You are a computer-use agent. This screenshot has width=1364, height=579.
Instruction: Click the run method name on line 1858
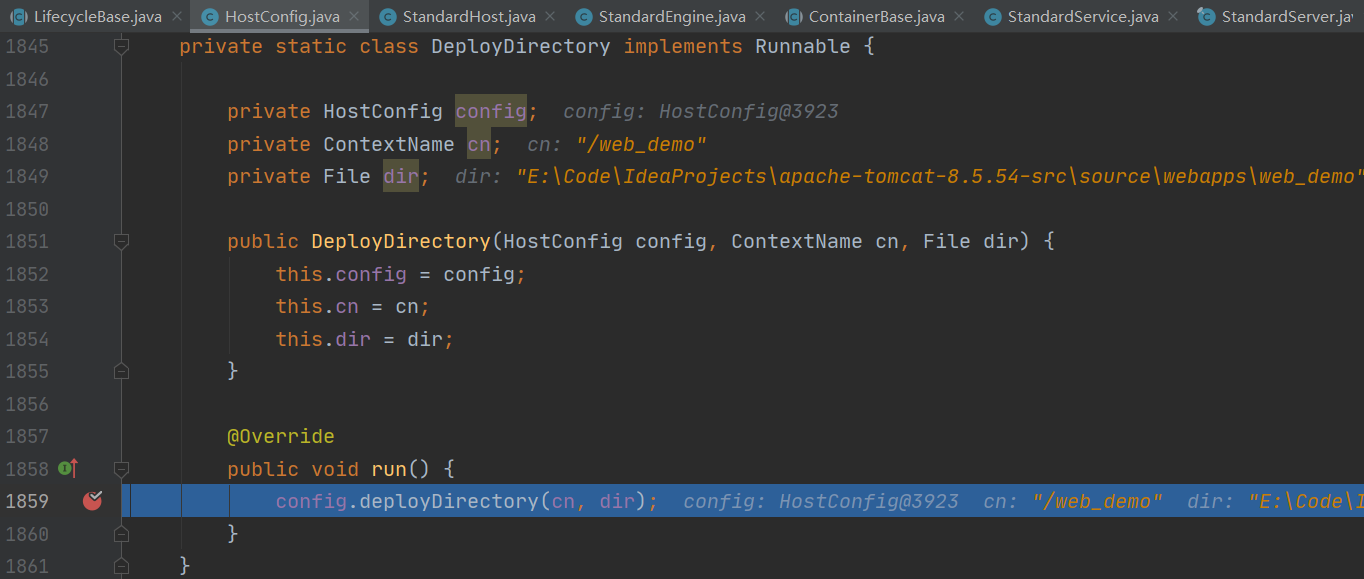tap(389, 468)
